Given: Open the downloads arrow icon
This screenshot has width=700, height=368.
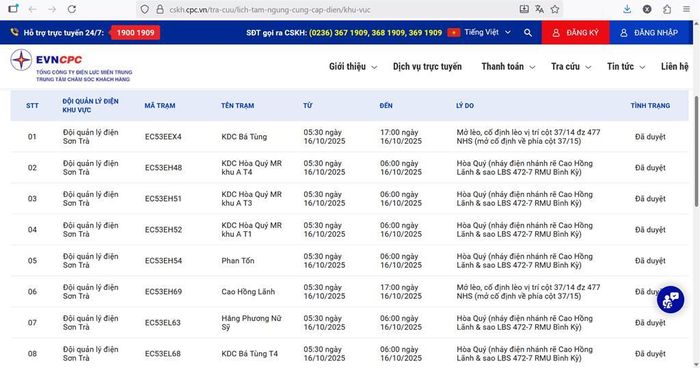Looking at the screenshot, I should (x=627, y=9).
